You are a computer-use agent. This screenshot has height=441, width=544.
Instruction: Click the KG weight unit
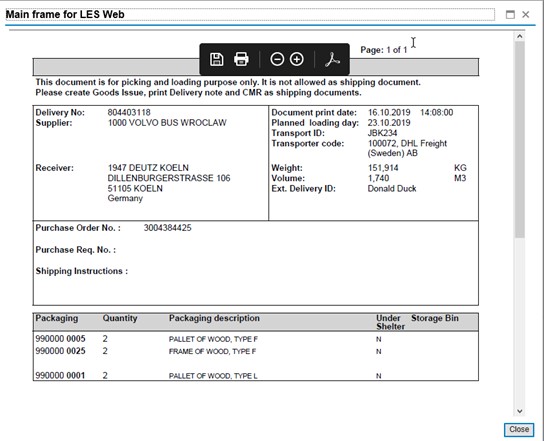(x=460, y=168)
